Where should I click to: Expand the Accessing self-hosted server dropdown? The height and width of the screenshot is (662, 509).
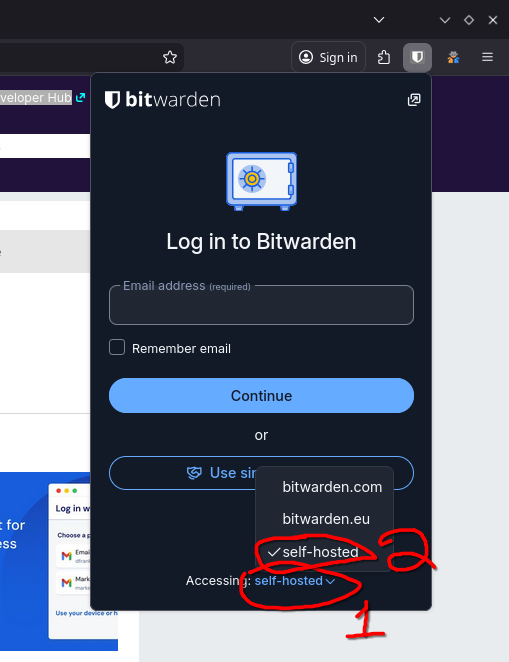(295, 581)
